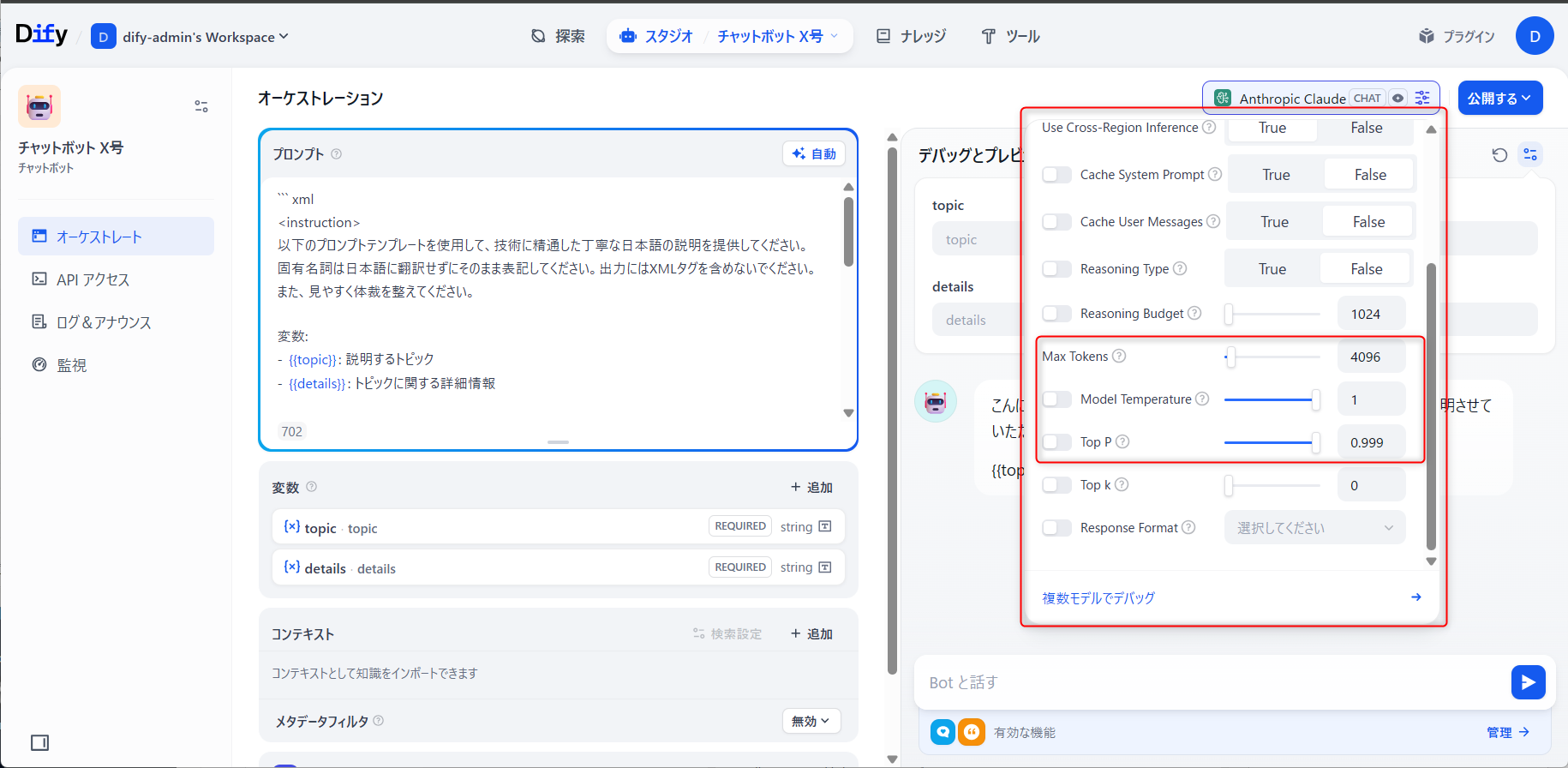Select 監視 in the sidebar
Viewport: 1568px width, 768px height.
pos(116,364)
